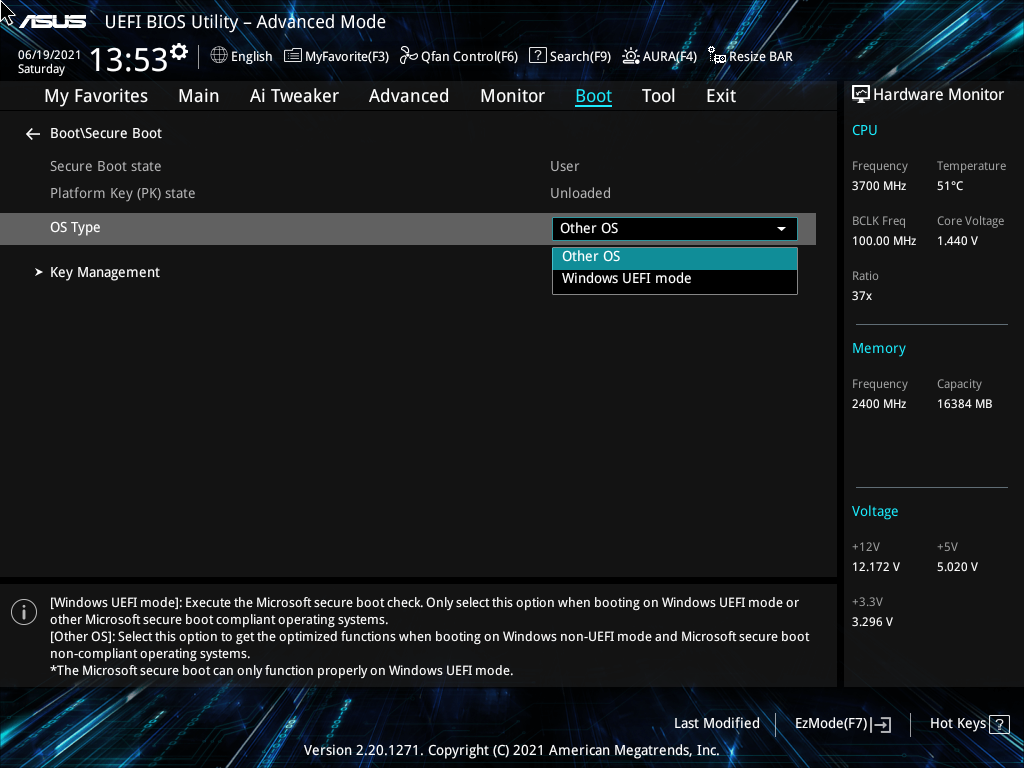The width and height of the screenshot is (1024, 768).
Task: Click the Last Modified button
Action: point(717,723)
